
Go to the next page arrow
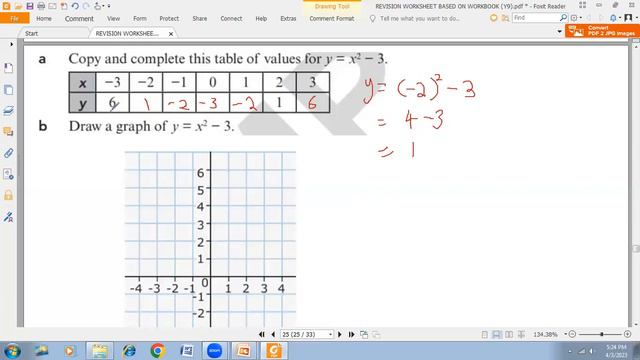click(340, 334)
